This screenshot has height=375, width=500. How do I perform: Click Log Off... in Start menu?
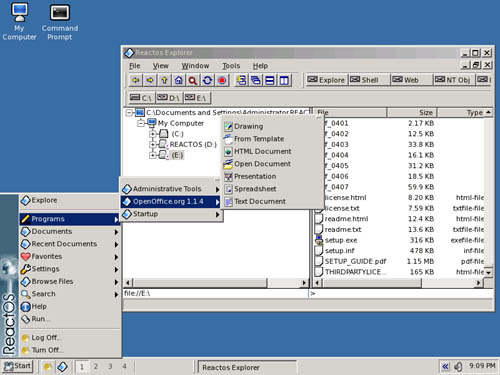[69, 338]
